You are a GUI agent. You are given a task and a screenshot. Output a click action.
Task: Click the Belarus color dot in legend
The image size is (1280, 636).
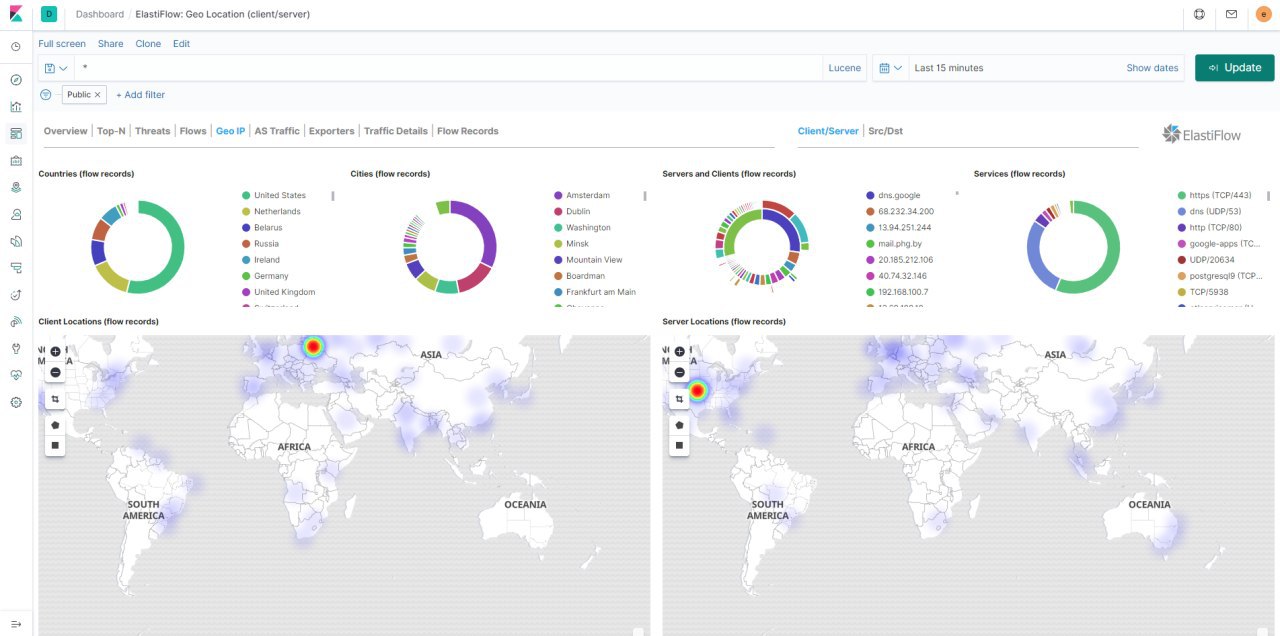[246, 227]
